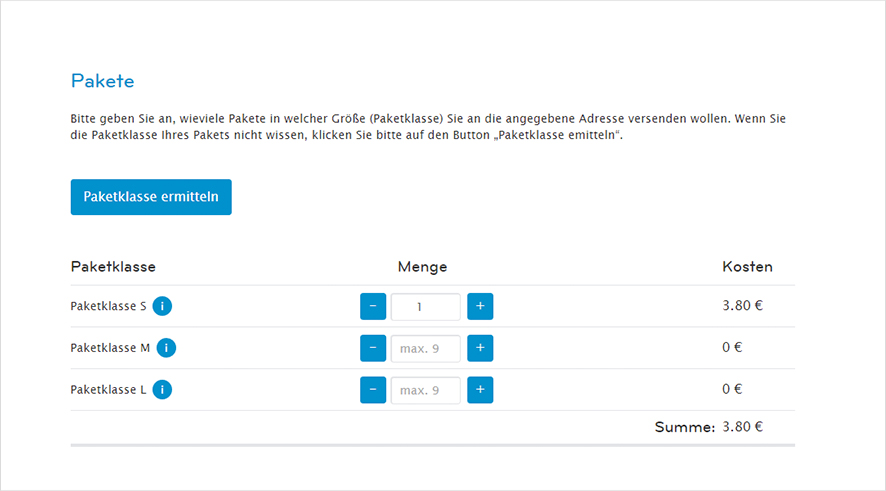The height and width of the screenshot is (491, 886).
Task: Click the Paketklasse ermitteln button
Action: coord(151,197)
